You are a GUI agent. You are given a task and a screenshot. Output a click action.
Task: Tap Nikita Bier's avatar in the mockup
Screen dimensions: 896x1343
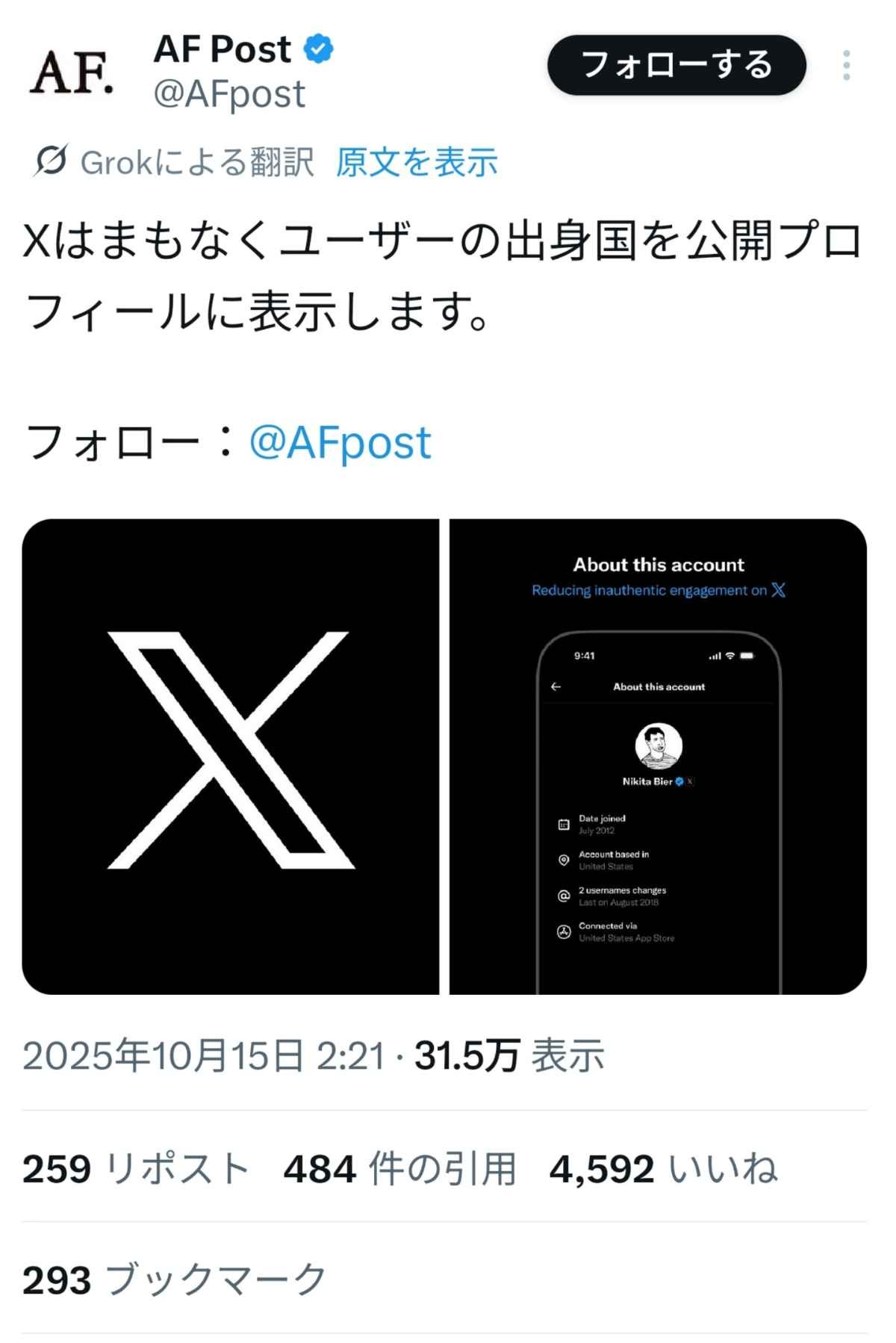(658, 745)
